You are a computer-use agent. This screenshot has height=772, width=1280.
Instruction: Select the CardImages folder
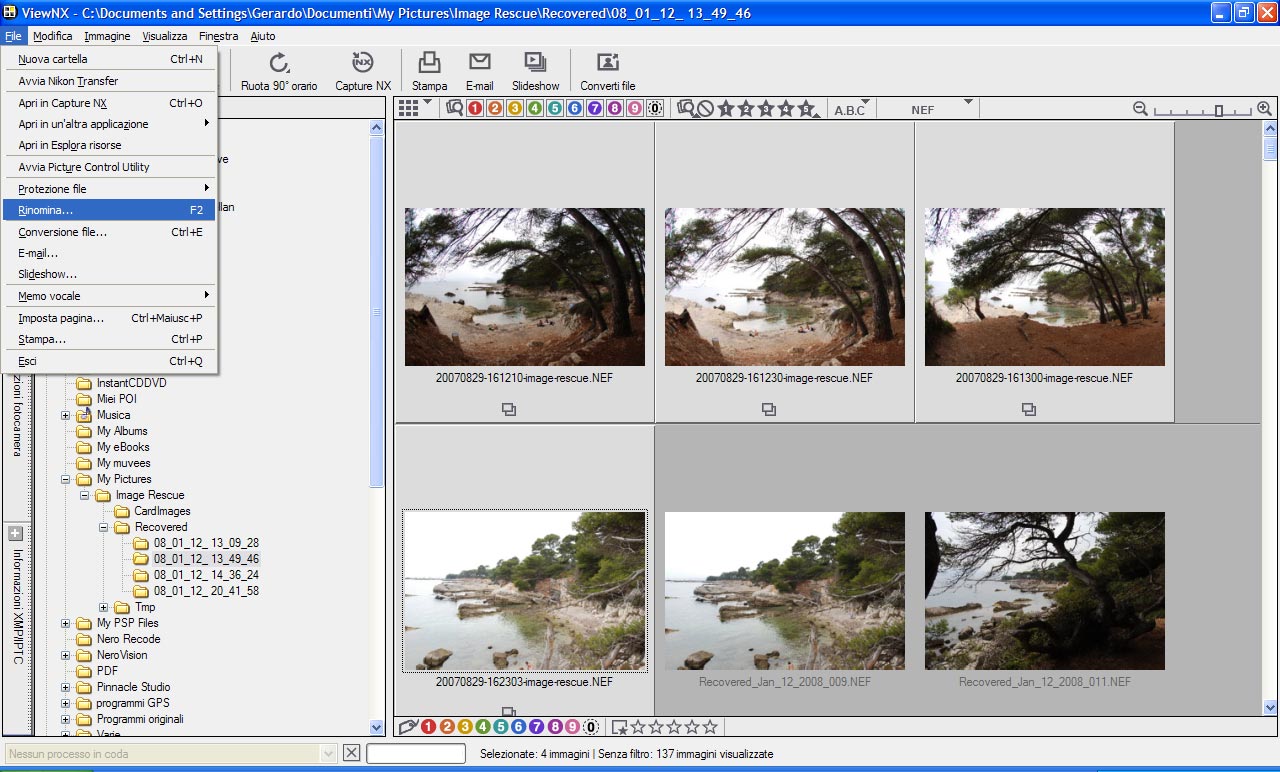pyautogui.click(x=161, y=511)
